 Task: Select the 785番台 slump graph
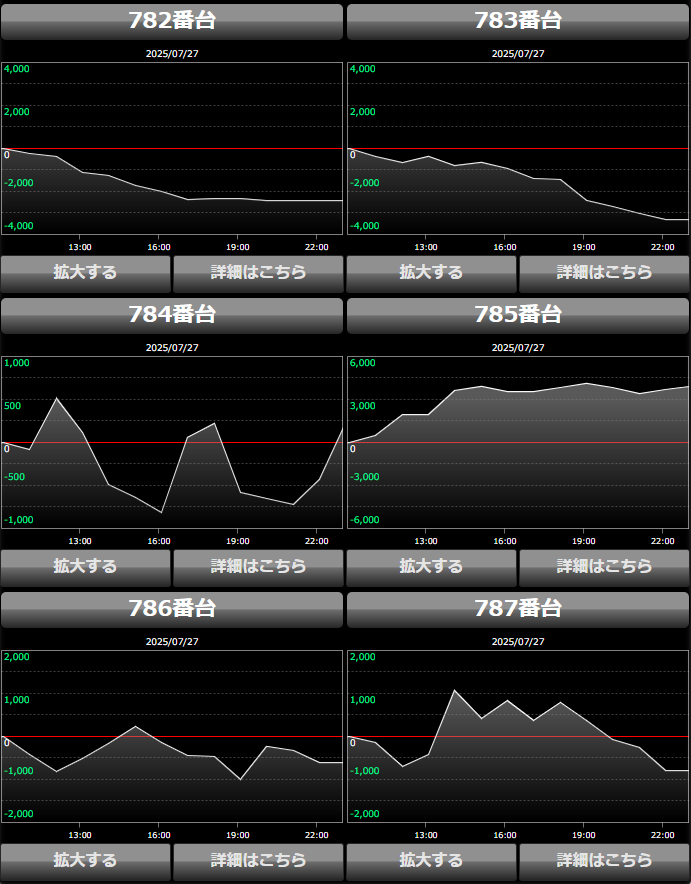[518, 442]
